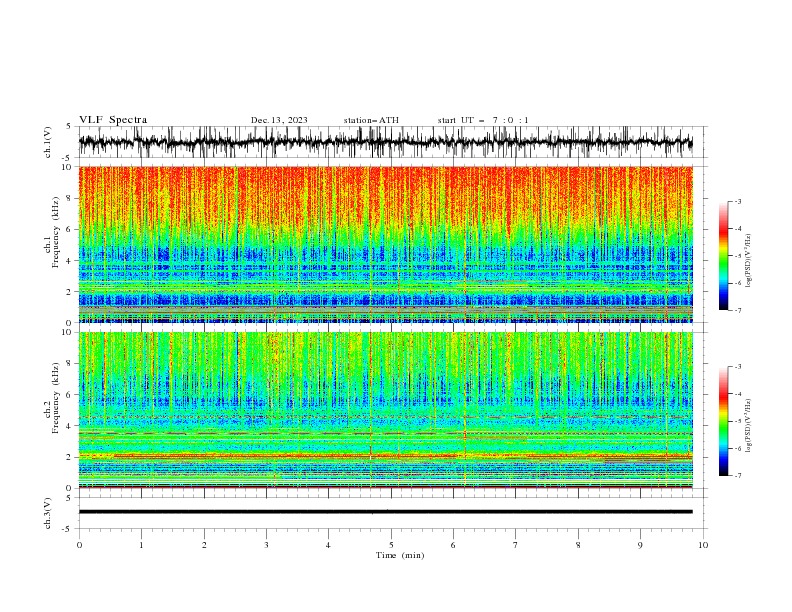Click the time axis tick label "9"
The image size is (792, 612).
click(x=640, y=545)
